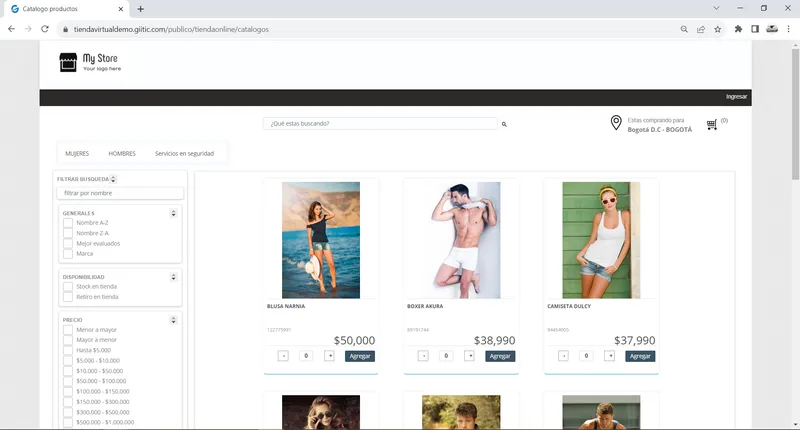This screenshot has height=430, width=800.
Task: Add Blusa Narnia to cart with Agregar
Action: pos(360,356)
